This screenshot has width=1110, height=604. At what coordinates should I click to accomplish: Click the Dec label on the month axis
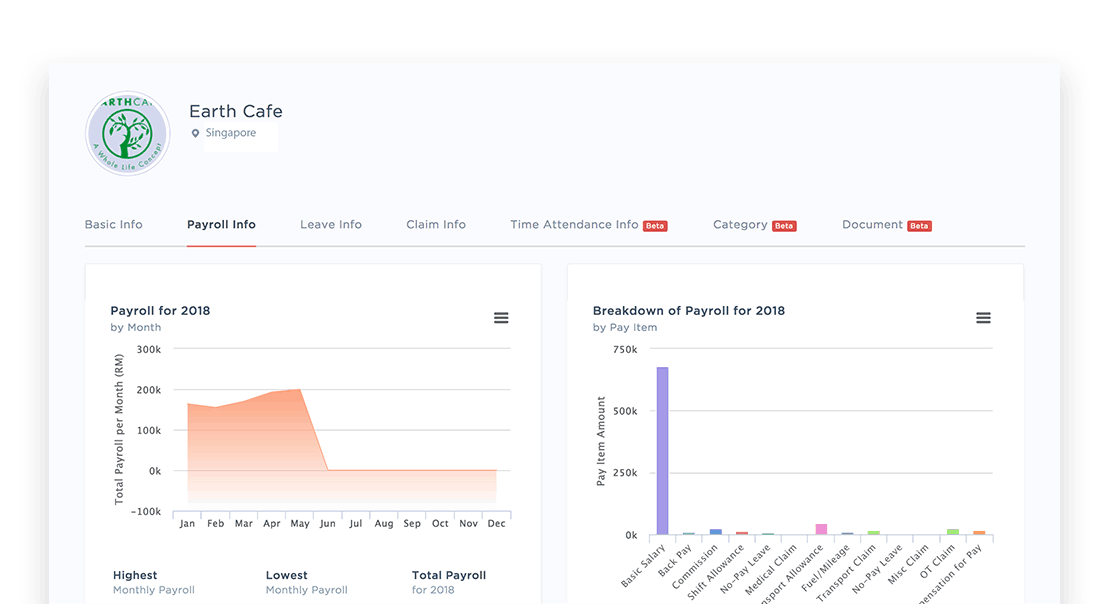[496, 523]
